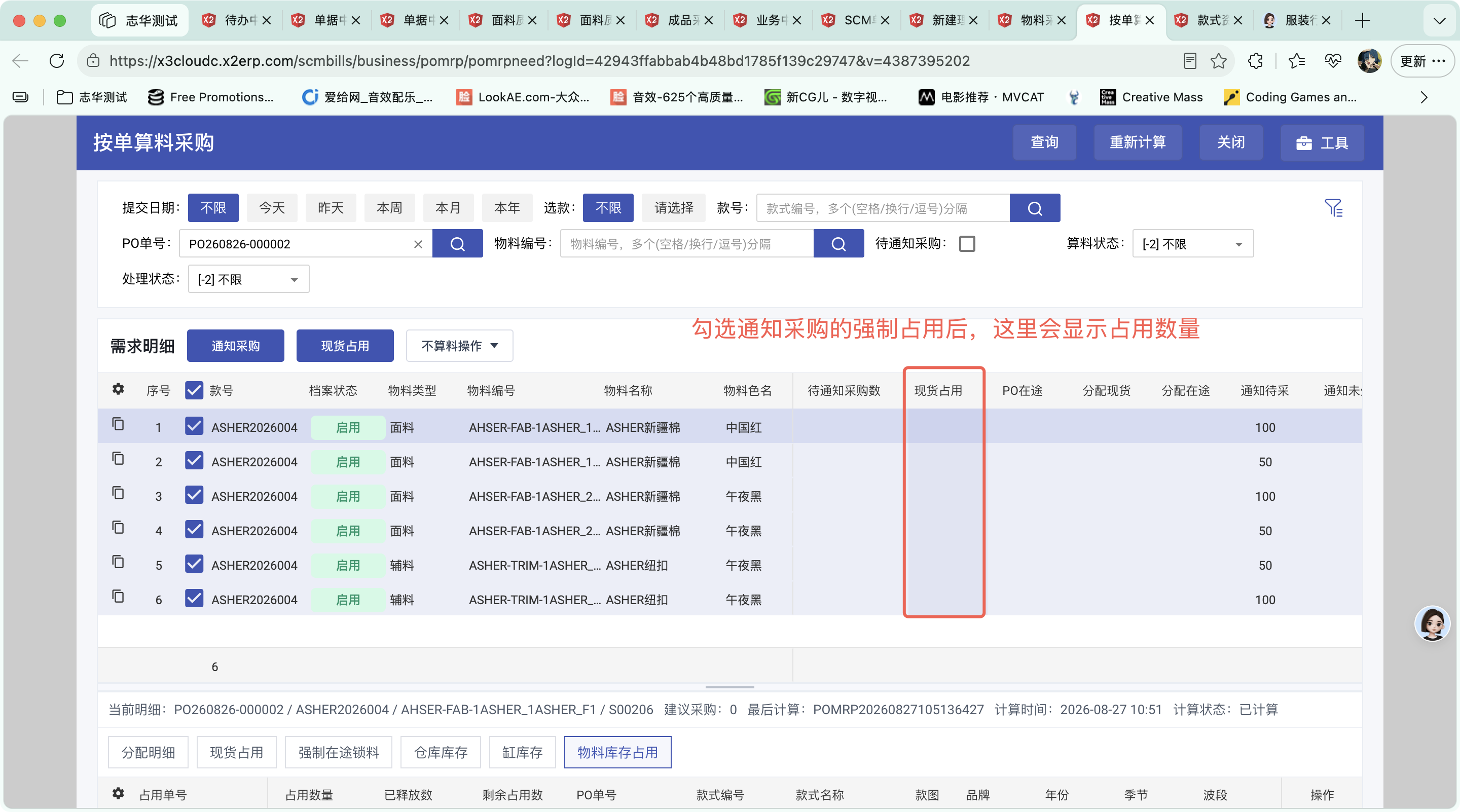Select 今天 submit date filter
Screen dimensions: 1460x812
click(x=272, y=208)
